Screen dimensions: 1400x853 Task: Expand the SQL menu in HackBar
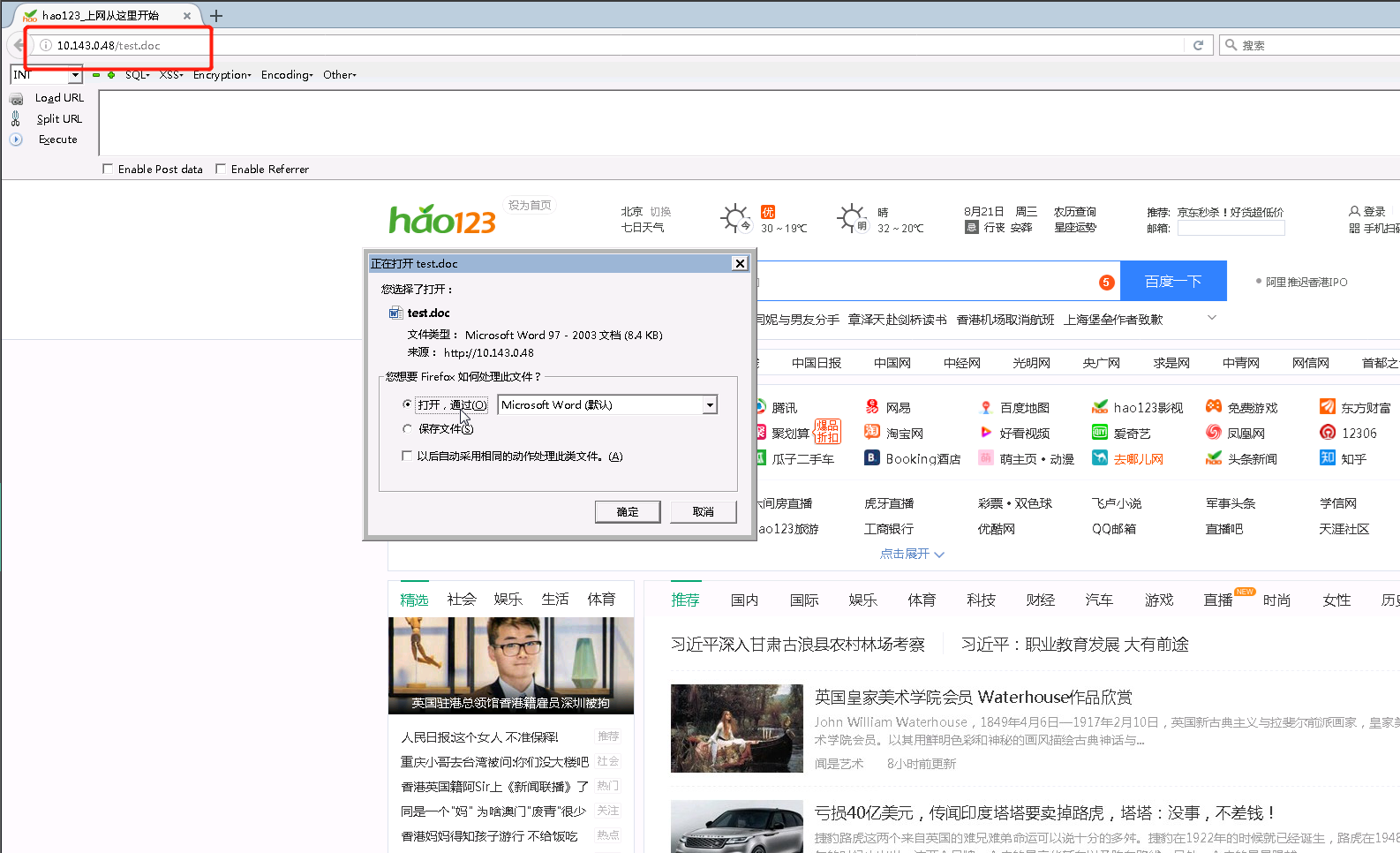tap(137, 75)
